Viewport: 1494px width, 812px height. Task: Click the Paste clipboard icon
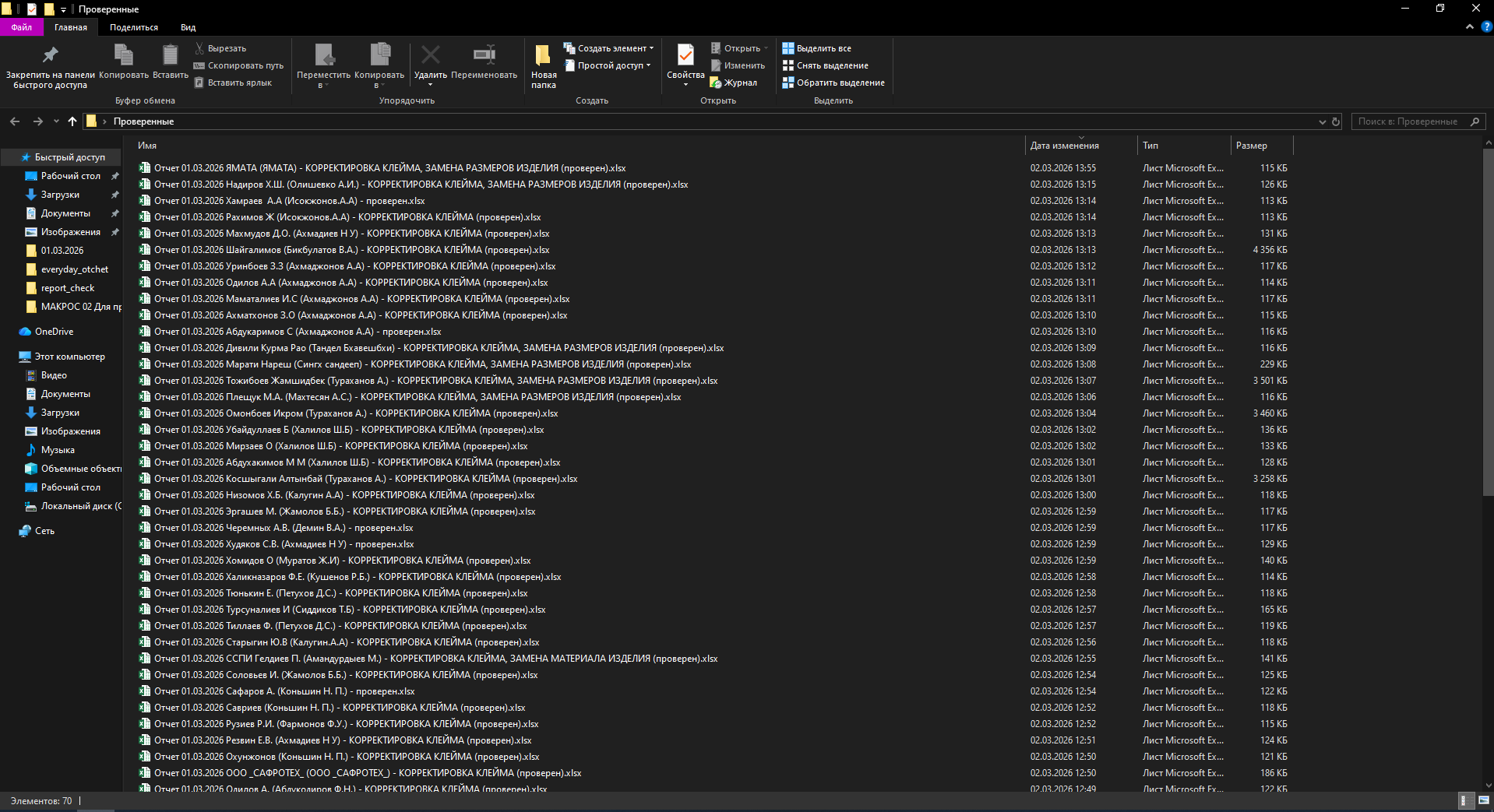pos(170,55)
